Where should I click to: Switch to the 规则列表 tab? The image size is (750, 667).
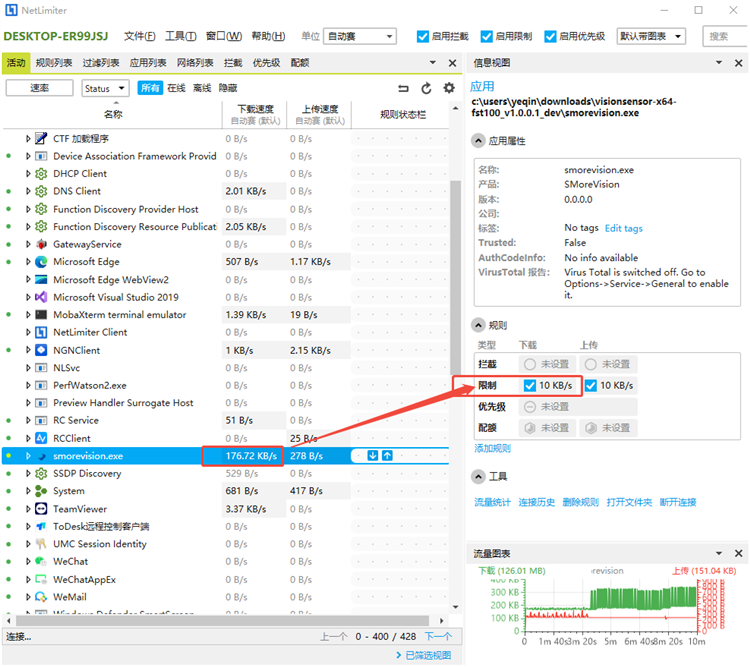tap(53, 62)
